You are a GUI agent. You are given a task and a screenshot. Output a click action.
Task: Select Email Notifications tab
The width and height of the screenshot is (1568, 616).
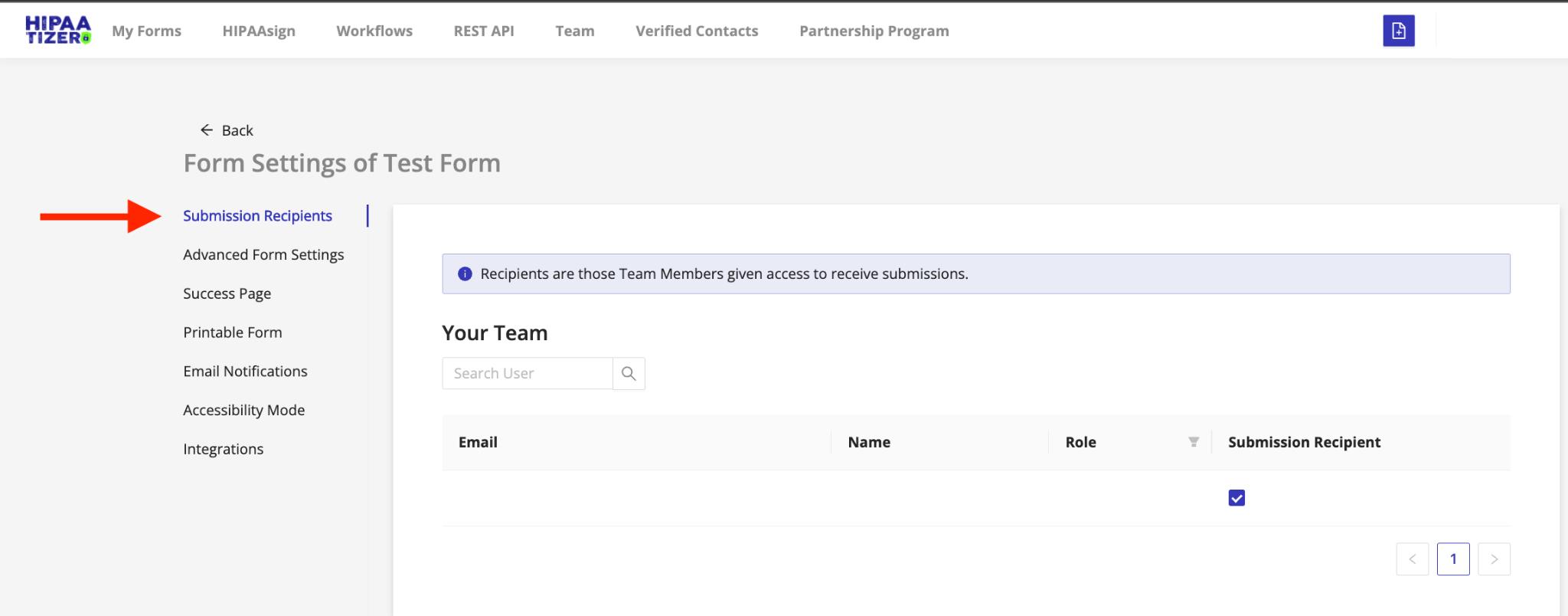pyautogui.click(x=245, y=371)
